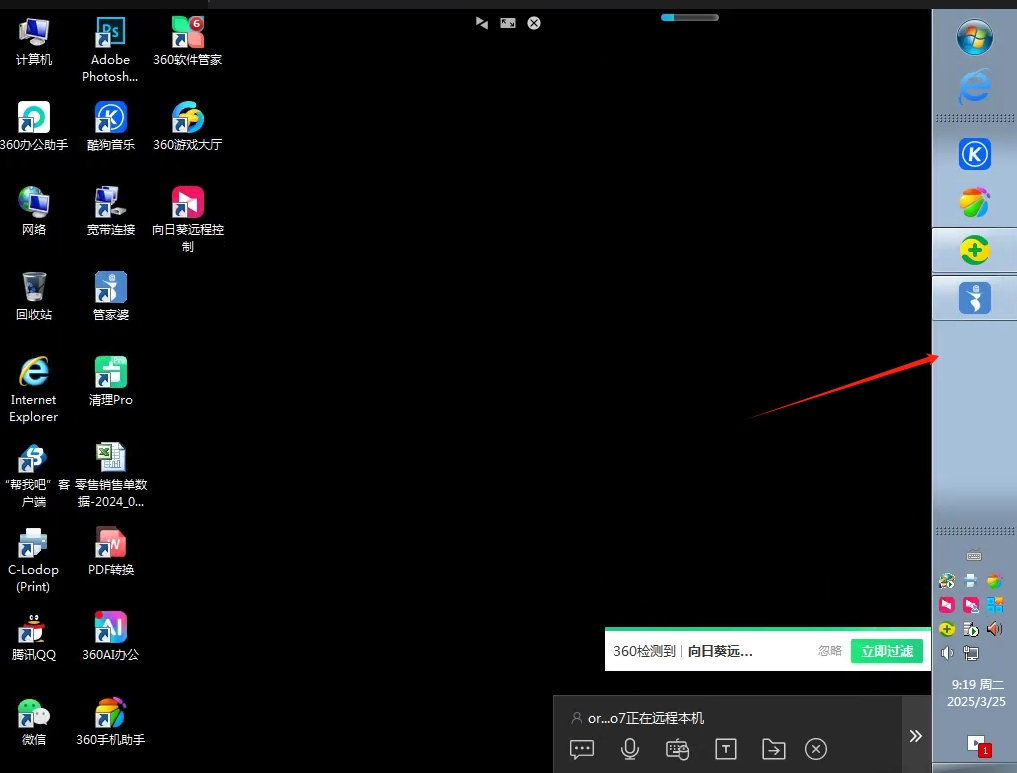Select the 零售销售单数据-2024 Excel file
1017x773 pixels.
click(x=110, y=475)
